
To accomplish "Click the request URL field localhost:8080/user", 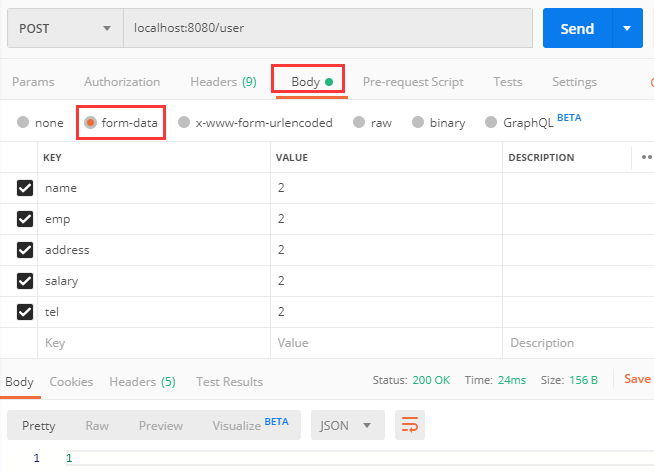I will 328,28.
